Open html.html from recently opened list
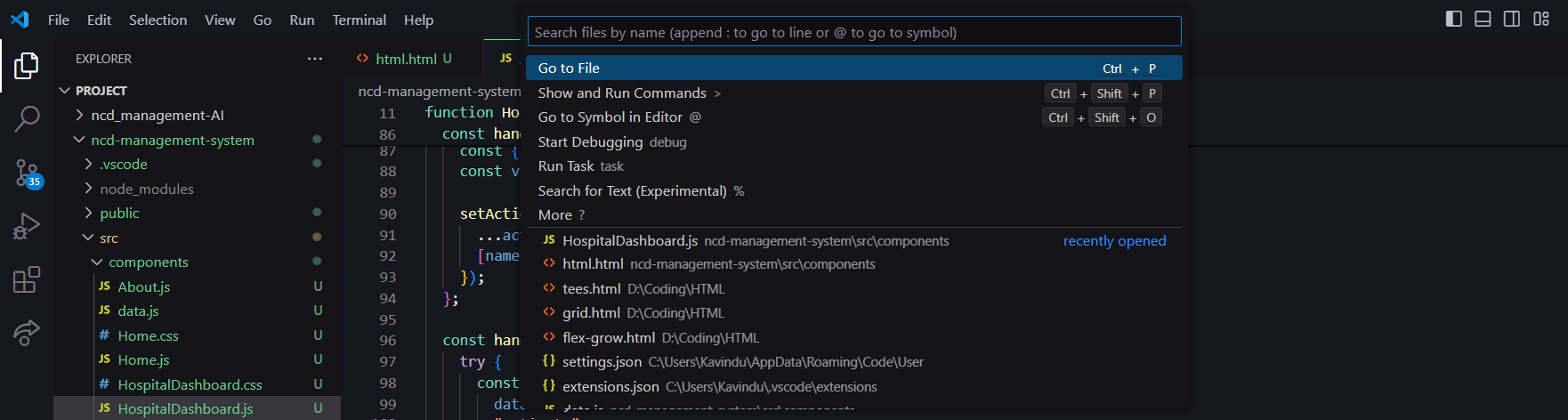The width and height of the screenshot is (1568, 420). point(854,263)
